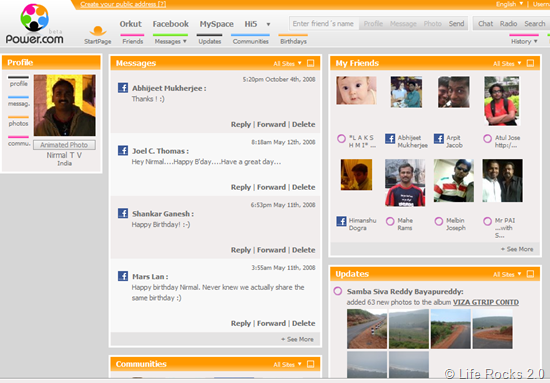Maximize the My Friends panel via square icon
Image resolution: width=550 pixels, height=383 pixels.
pyautogui.click(x=530, y=63)
